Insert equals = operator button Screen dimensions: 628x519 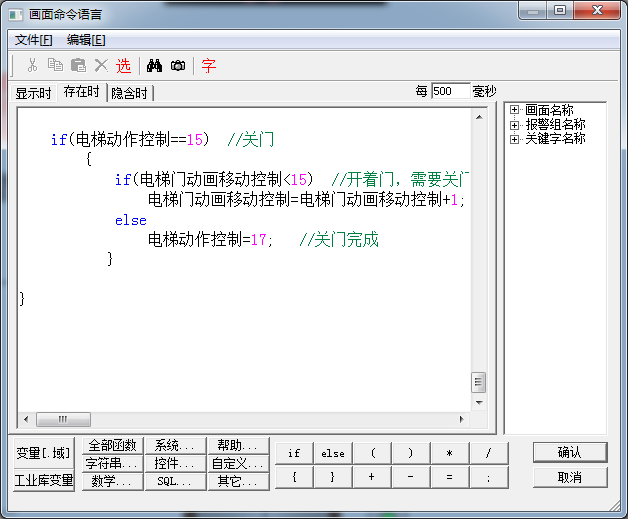[x=450, y=477]
